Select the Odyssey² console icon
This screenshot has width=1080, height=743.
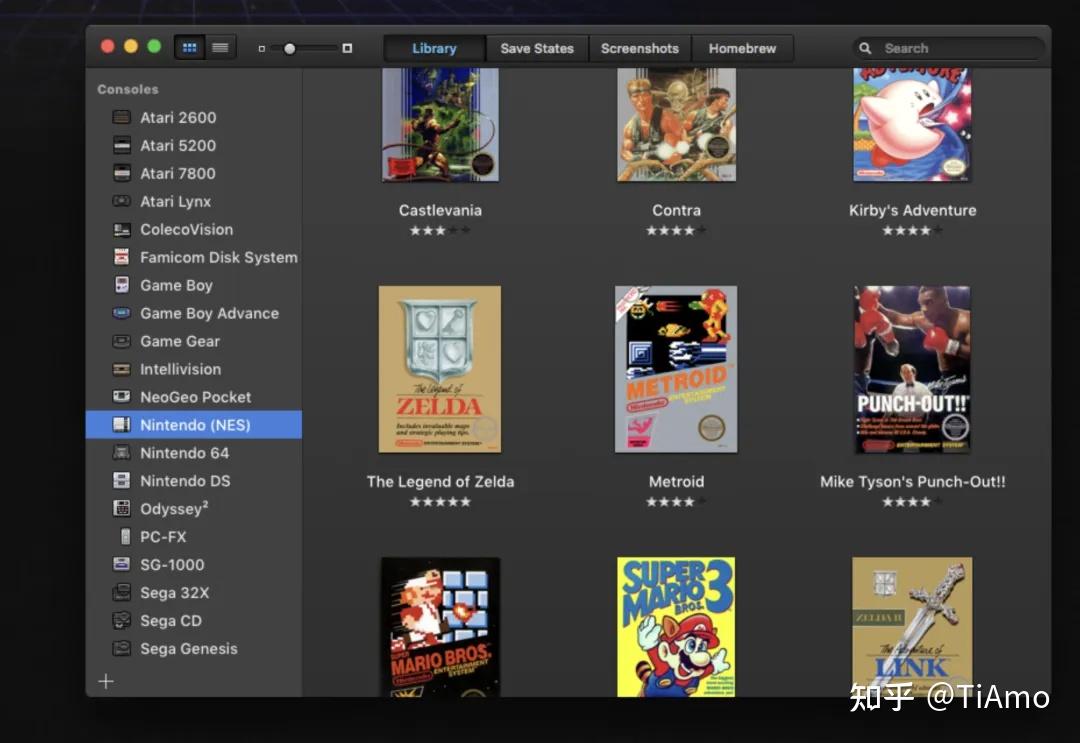(x=121, y=508)
